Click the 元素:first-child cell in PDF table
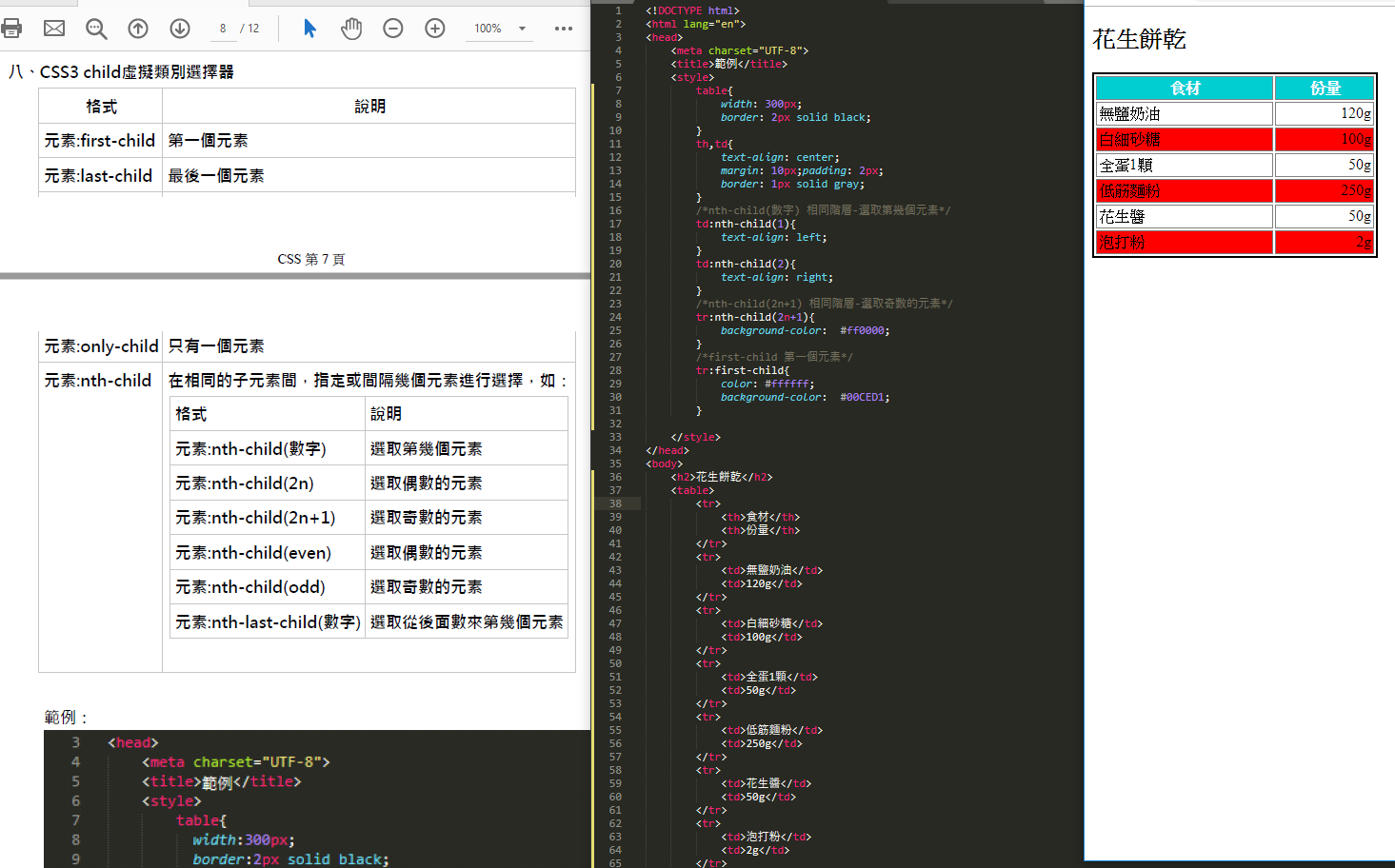 (100, 141)
